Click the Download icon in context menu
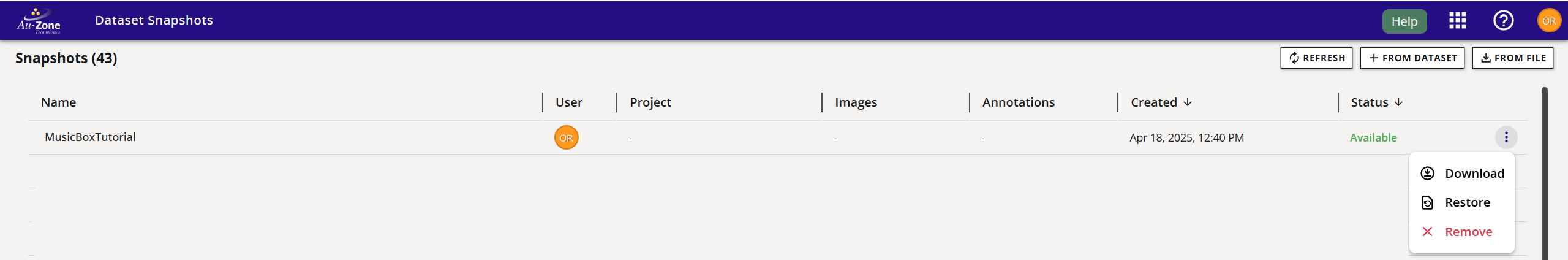 point(1427,174)
